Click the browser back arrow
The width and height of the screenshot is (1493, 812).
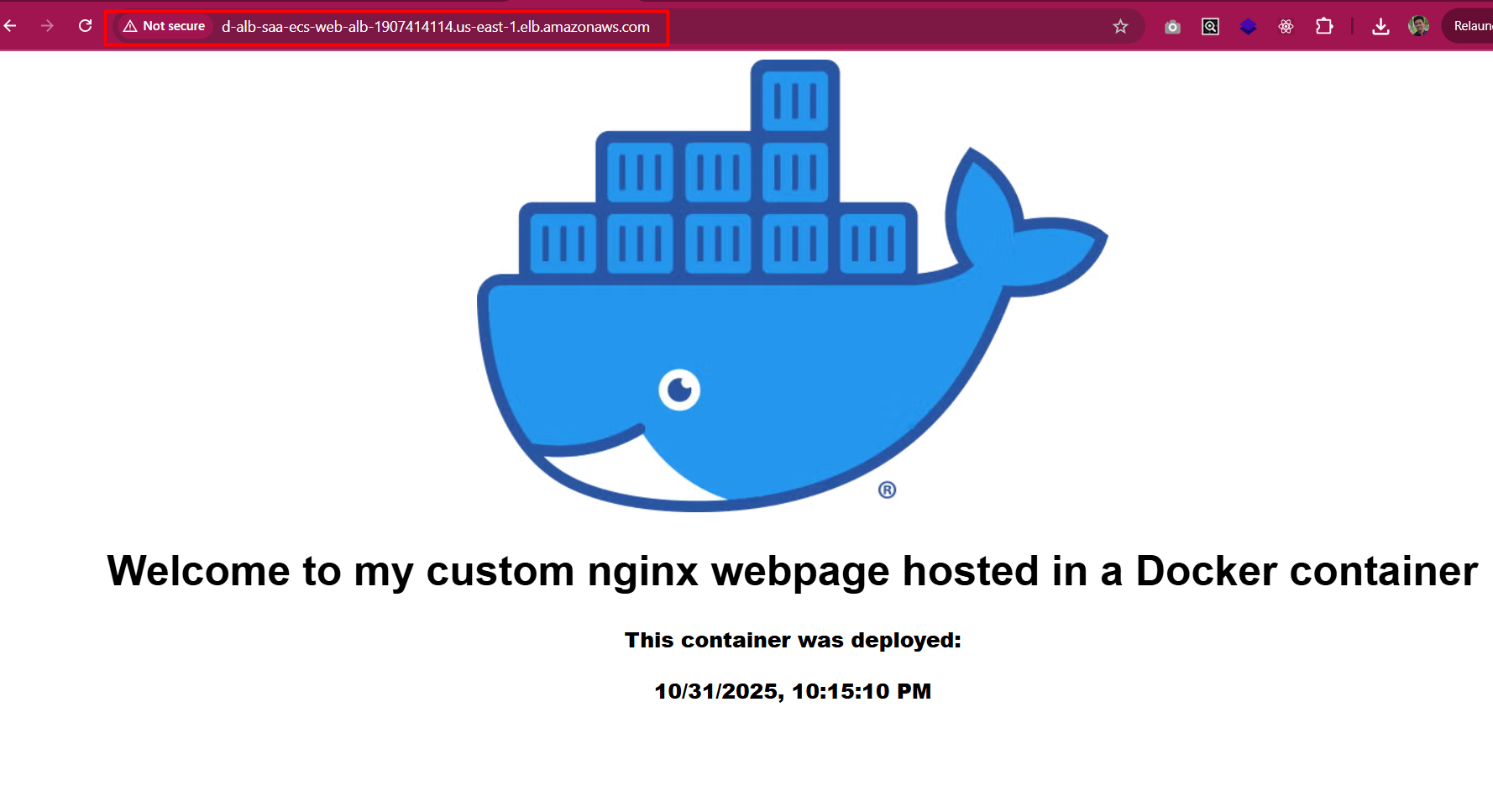[x=11, y=26]
